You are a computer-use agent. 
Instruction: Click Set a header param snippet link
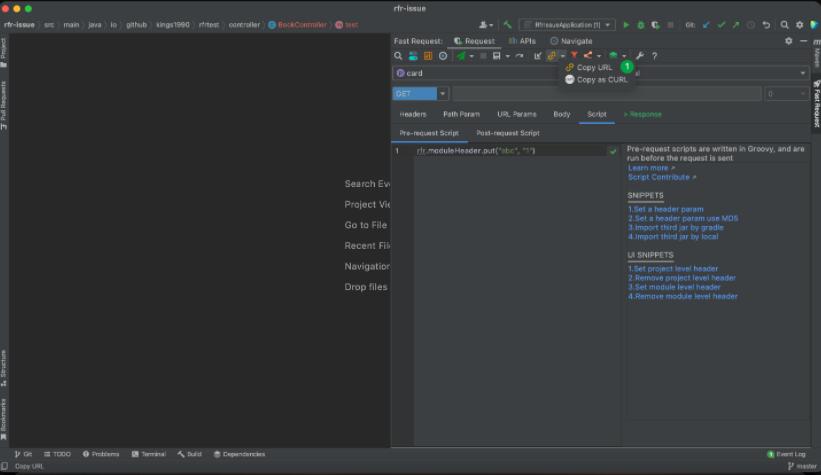[x=666, y=209]
